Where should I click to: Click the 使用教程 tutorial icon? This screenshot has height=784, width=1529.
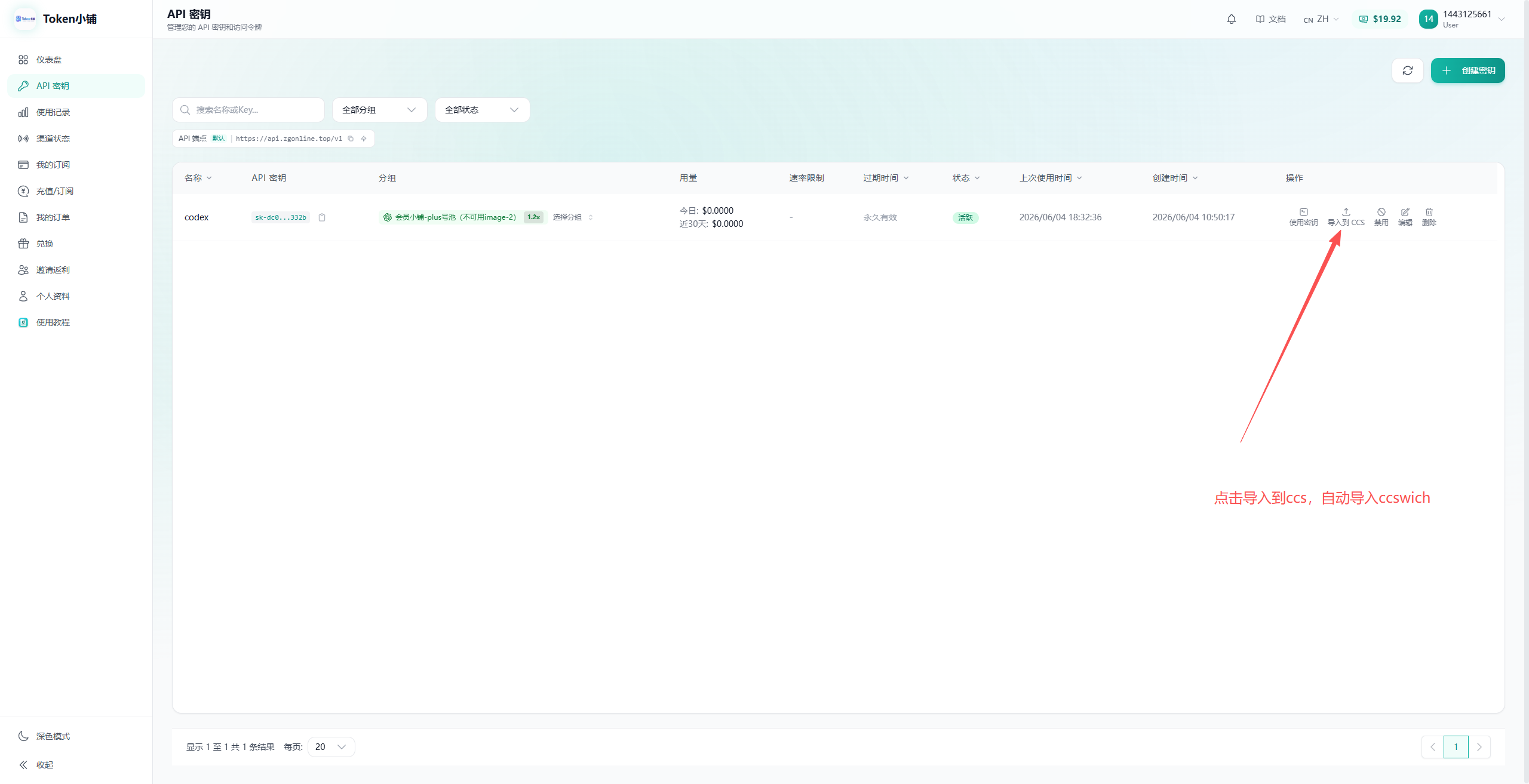tap(23, 322)
